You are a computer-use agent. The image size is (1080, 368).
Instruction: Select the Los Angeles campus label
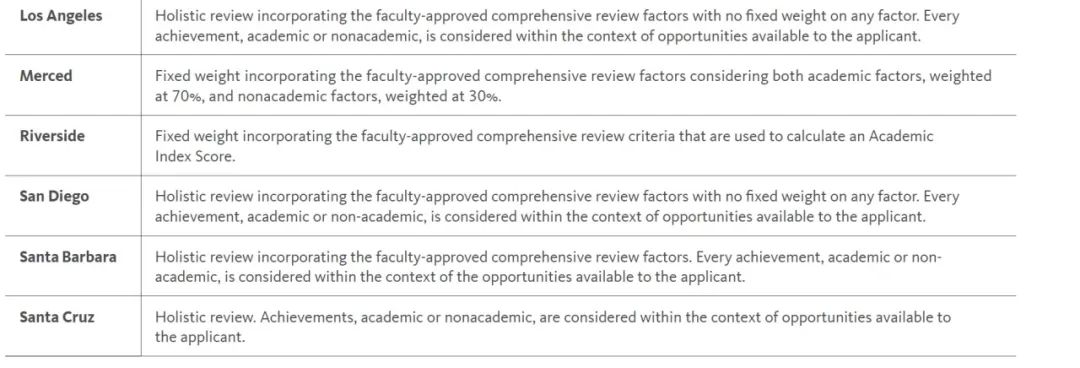(61, 16)
